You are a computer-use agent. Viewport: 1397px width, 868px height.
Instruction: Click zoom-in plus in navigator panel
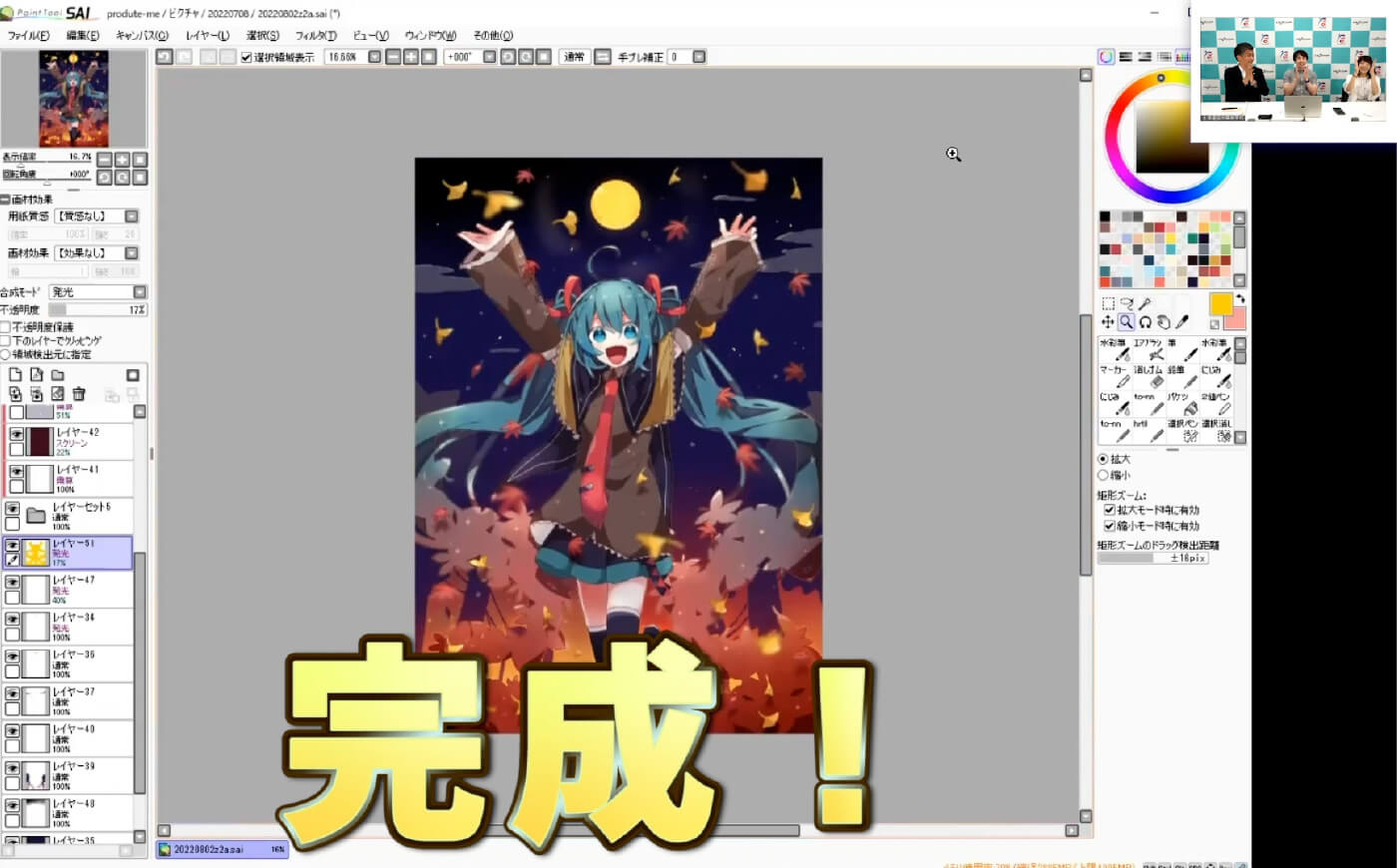tap(122, 160)
